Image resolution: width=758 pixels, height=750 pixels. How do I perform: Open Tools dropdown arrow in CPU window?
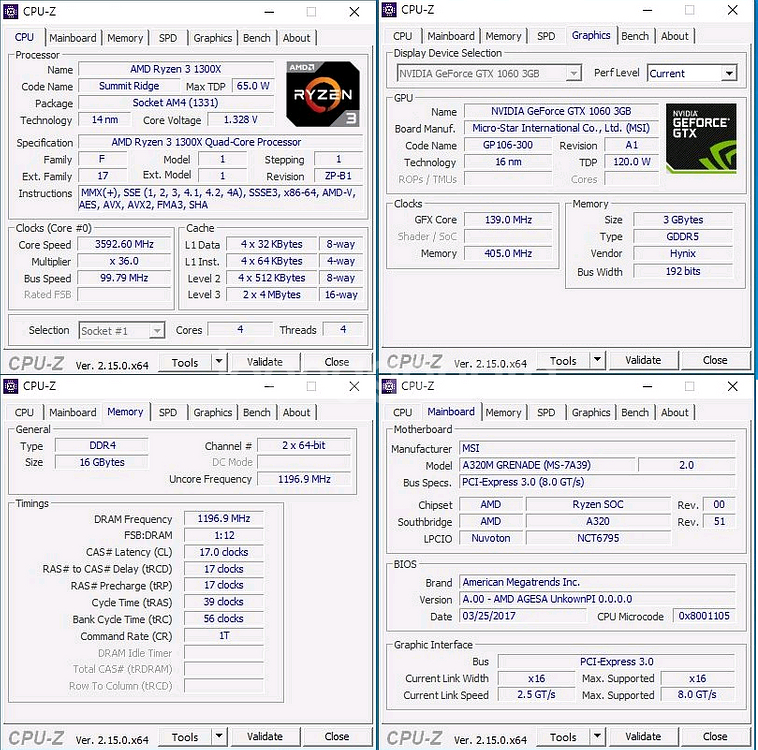(219, 361)
